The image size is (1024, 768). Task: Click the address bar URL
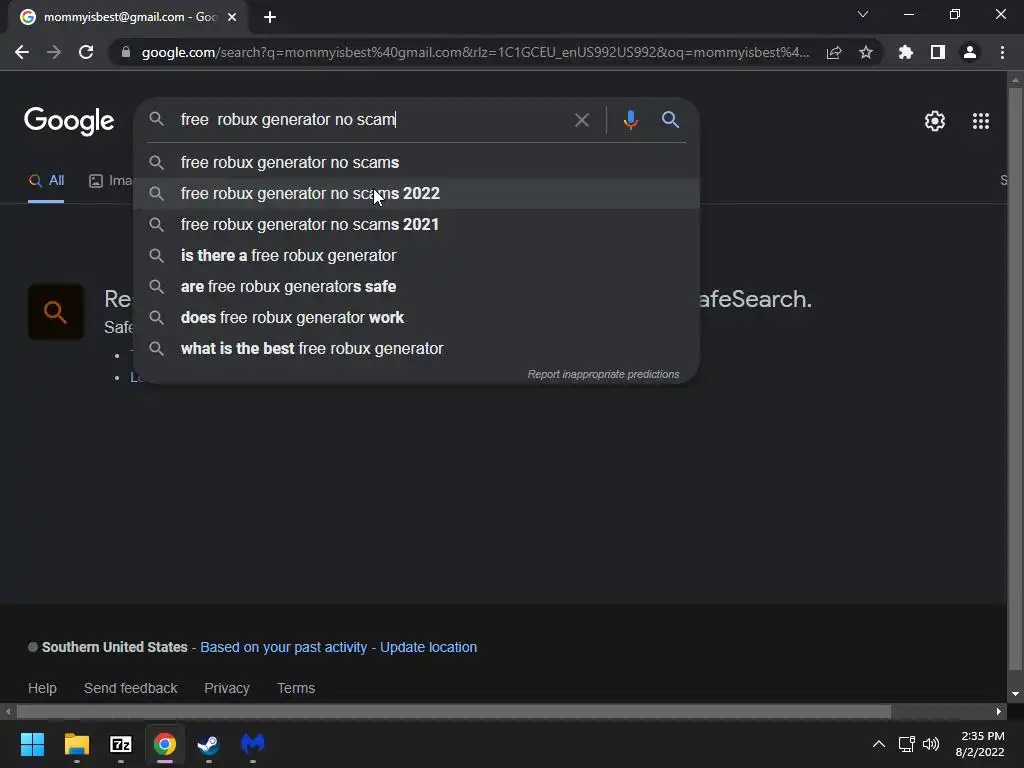[x=475, y=52]
